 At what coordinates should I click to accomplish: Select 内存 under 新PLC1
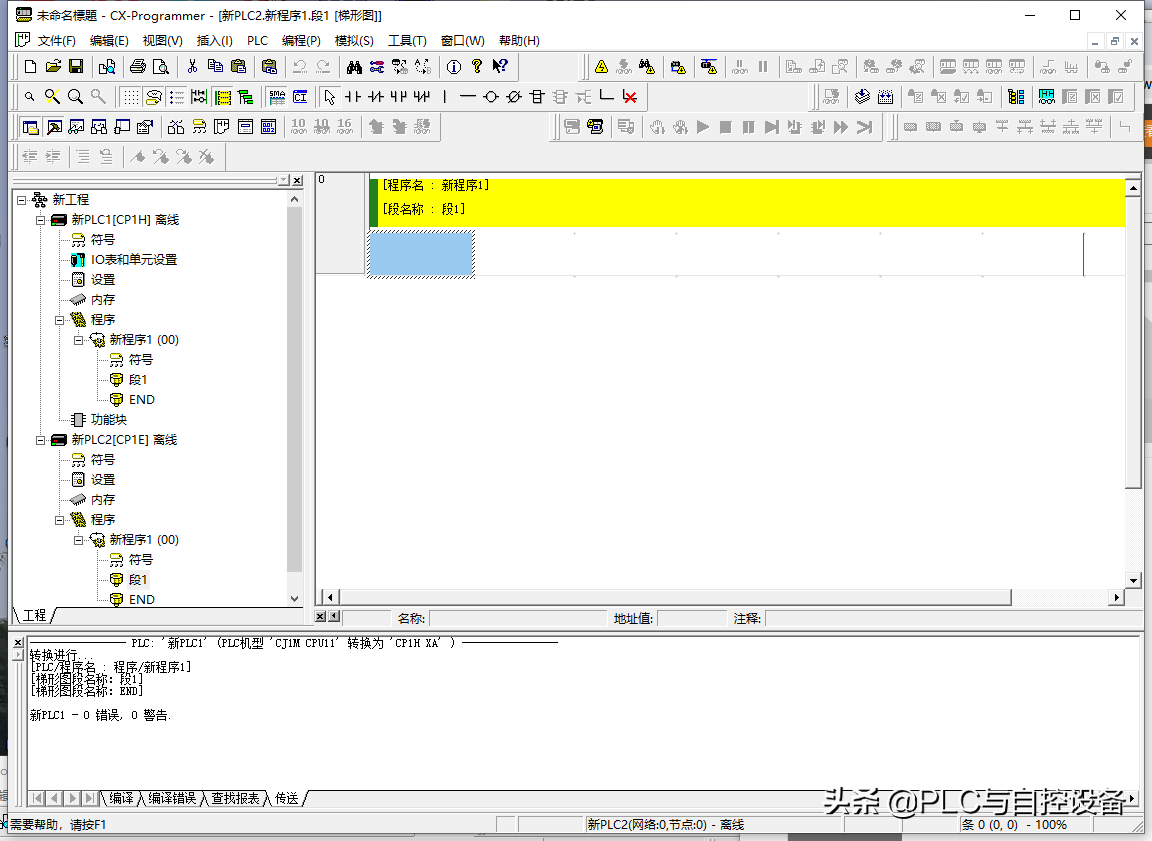tap(103, 300)
